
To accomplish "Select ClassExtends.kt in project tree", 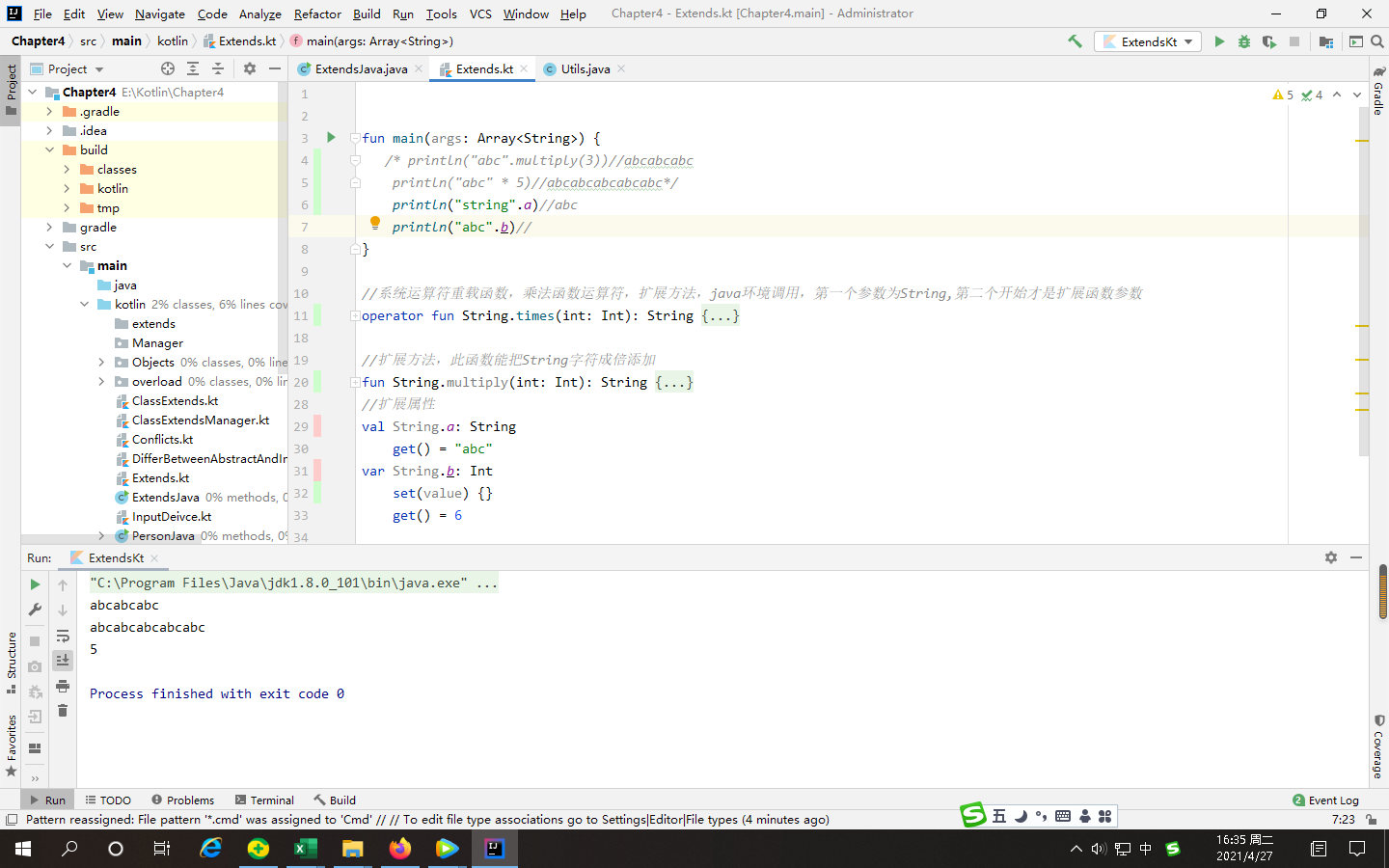I will 175,400.
